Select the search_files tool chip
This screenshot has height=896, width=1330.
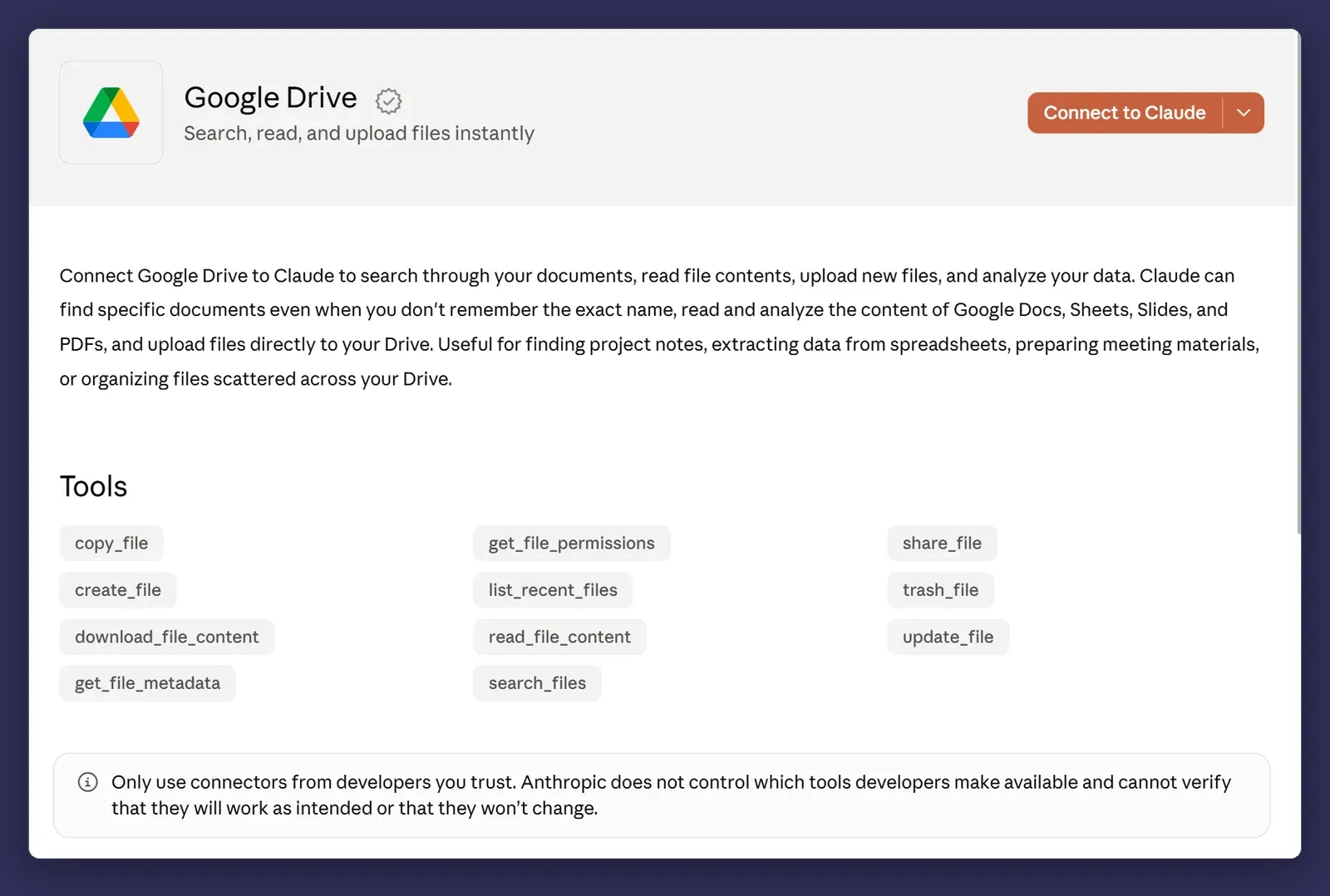coord(537,683)
